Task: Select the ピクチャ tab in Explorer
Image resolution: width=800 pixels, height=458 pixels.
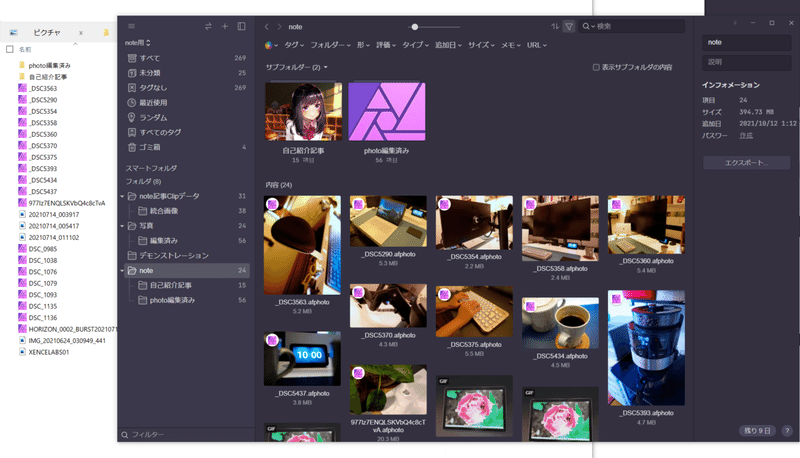Action: [x=46, y=33]
